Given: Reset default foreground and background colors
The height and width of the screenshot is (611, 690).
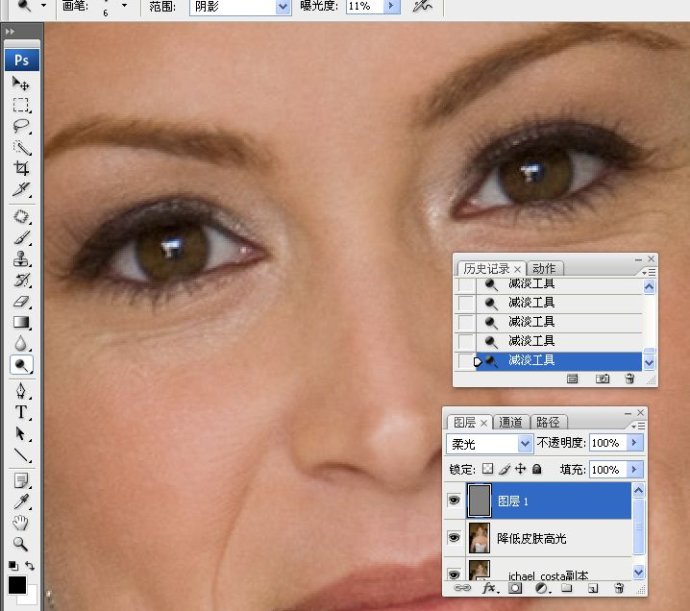Looking at the screenshot, I should [13, 565].
